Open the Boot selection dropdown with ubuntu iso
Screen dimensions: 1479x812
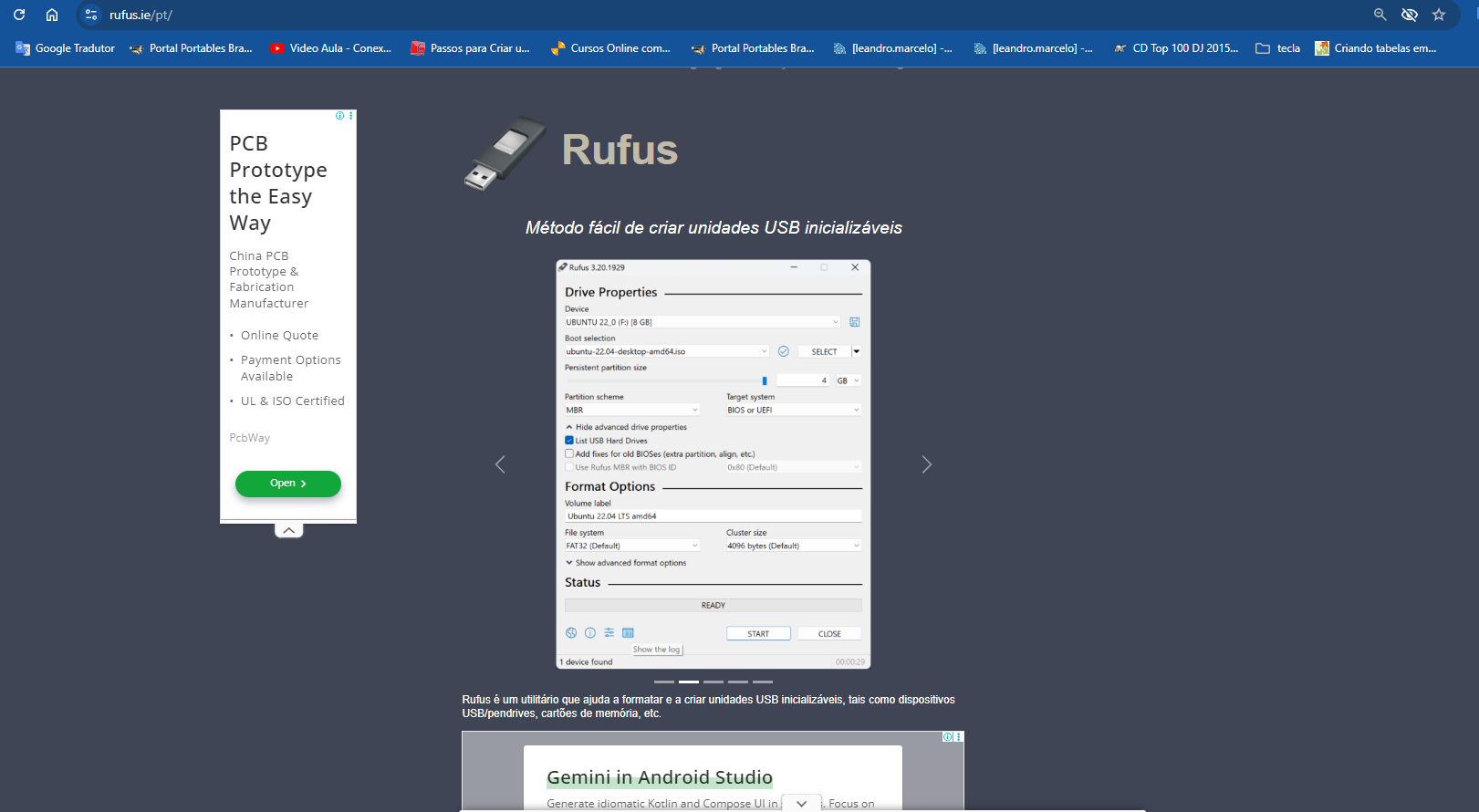point(667,351)
